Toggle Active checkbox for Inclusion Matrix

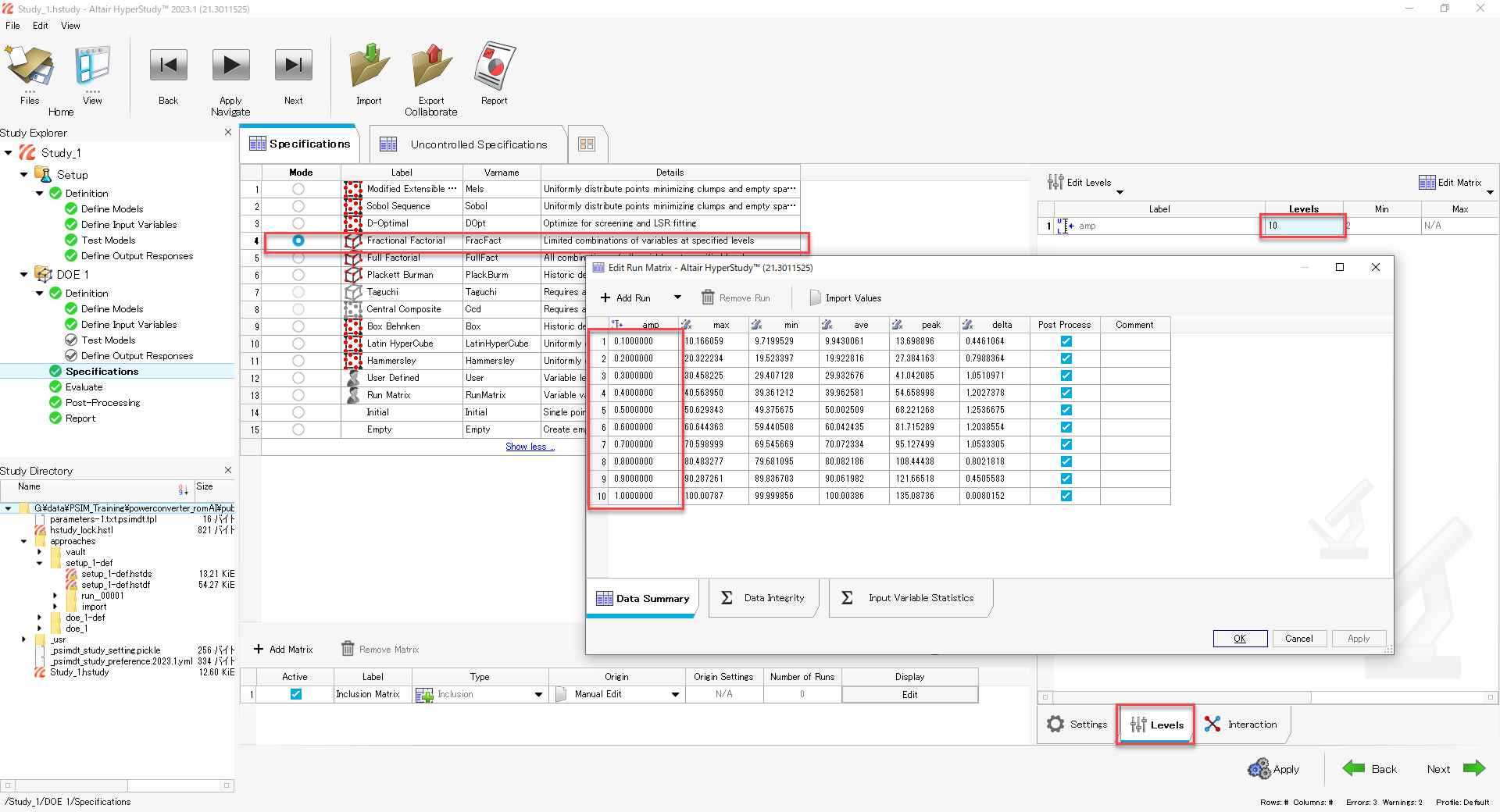coord(296,694)
